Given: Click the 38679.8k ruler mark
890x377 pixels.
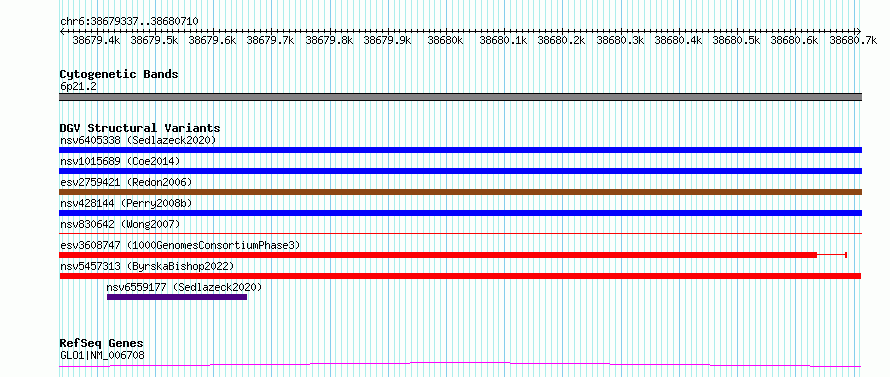Looking at the screenshot, I should click(x=329, y=40).
